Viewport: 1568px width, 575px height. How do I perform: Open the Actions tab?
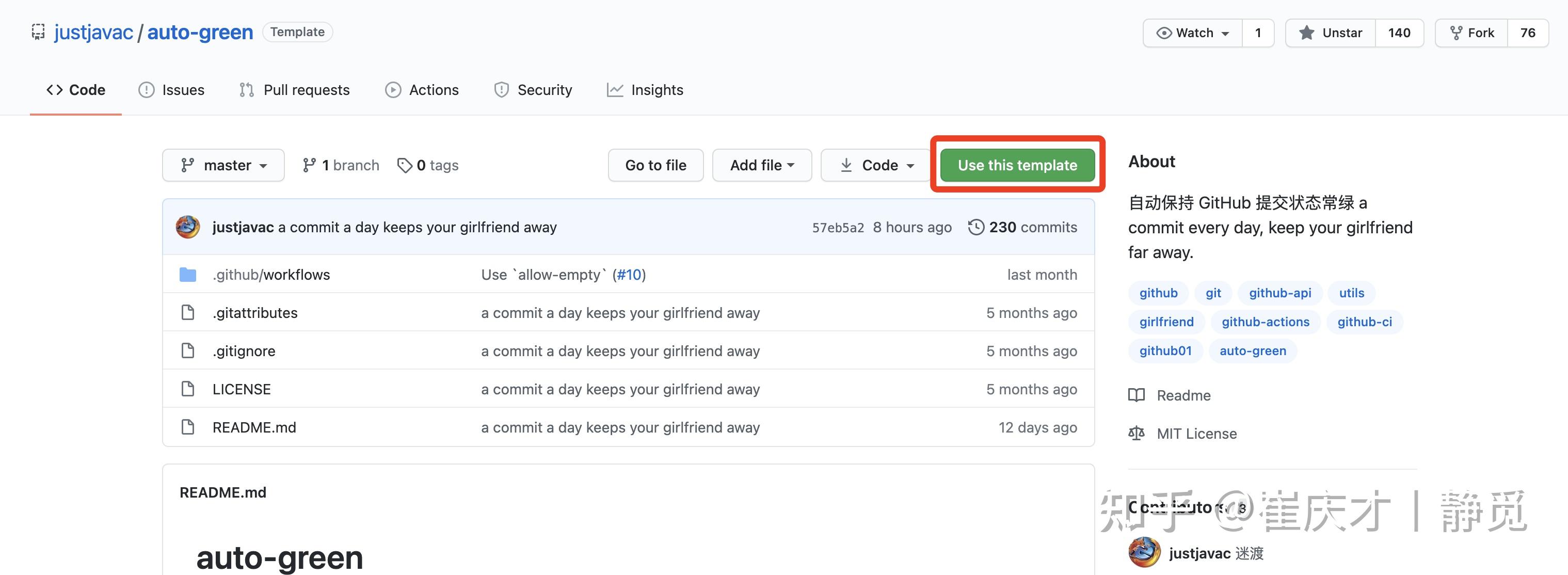click(x=422, y=89)
